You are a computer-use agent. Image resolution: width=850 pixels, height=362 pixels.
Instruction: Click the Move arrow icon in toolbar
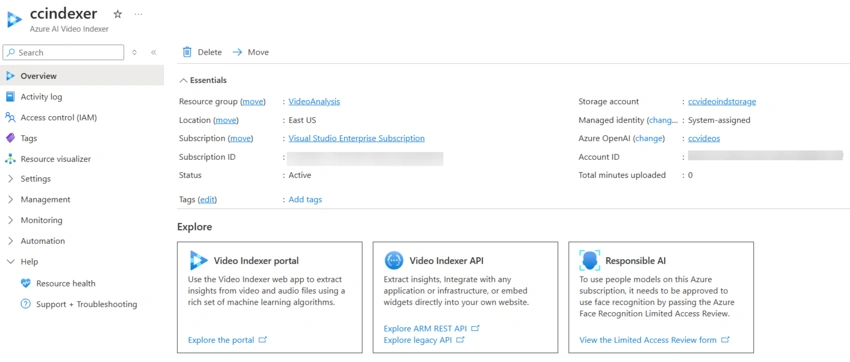point(237,52)
